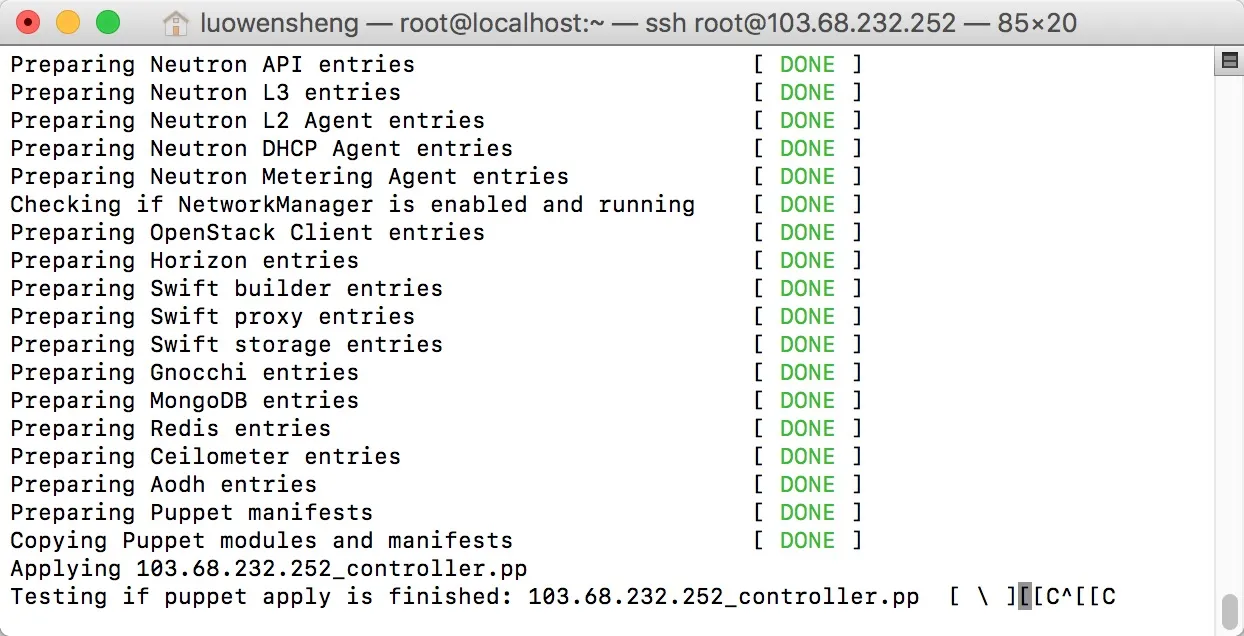Click the window title text showing ssh root@103.68.232.252

[800, 22]
